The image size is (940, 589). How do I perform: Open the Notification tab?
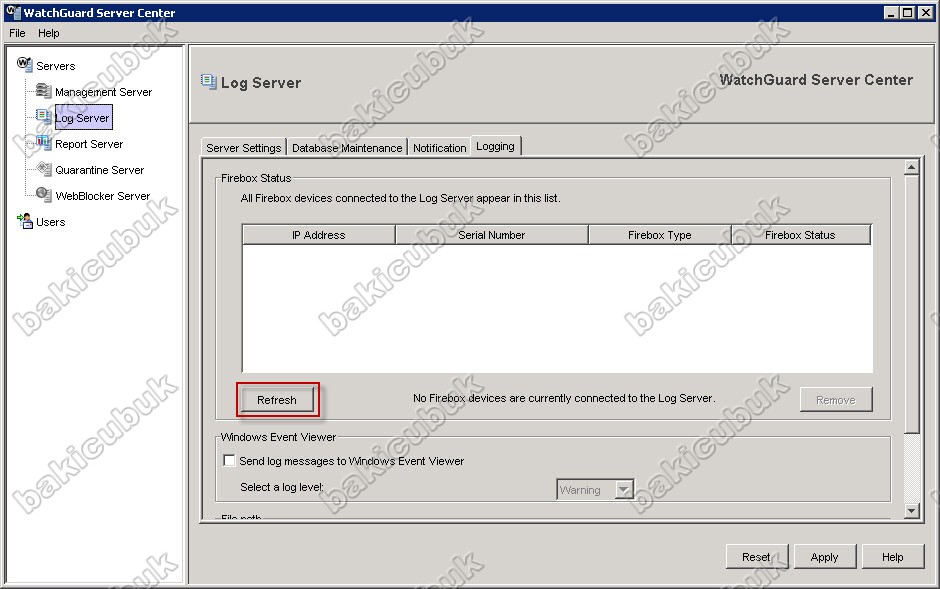(x=439, y=147)
